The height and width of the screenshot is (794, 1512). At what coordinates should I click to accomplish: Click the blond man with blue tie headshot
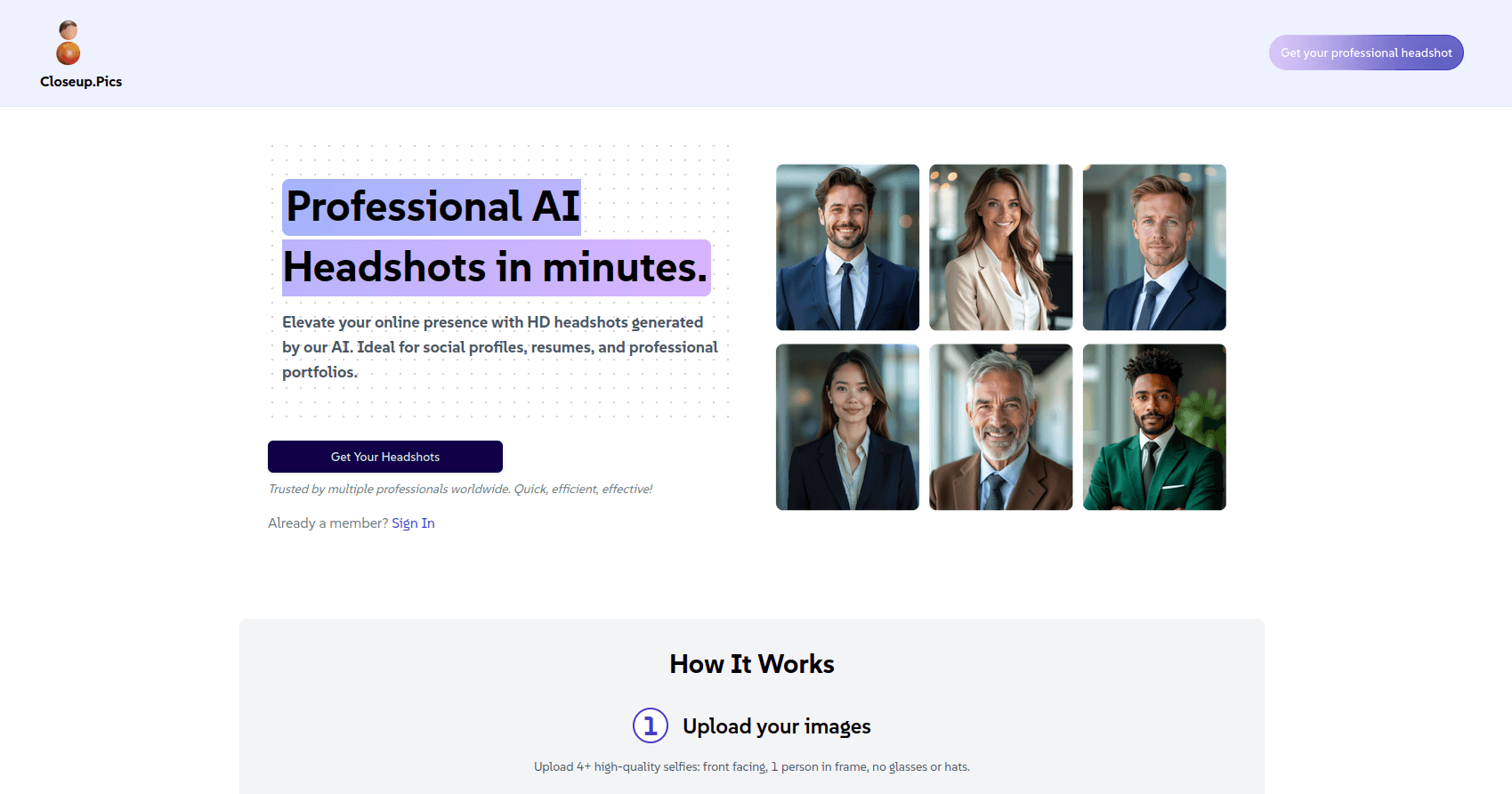[x=1154, y=247]
